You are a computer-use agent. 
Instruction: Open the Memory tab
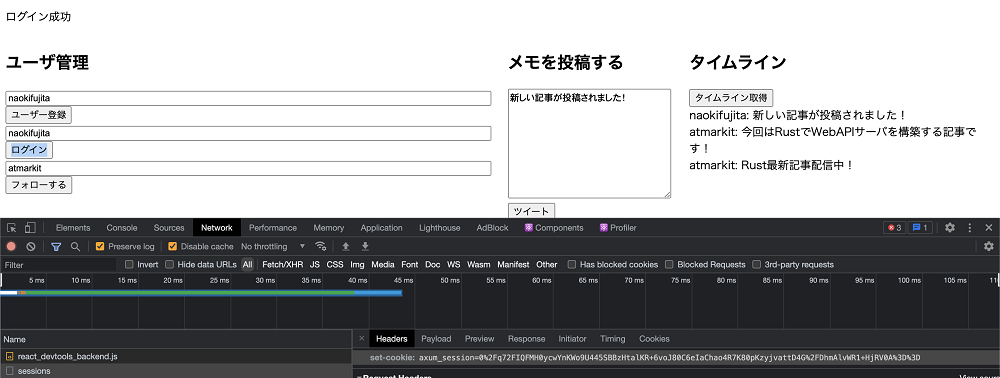[328, 228]
